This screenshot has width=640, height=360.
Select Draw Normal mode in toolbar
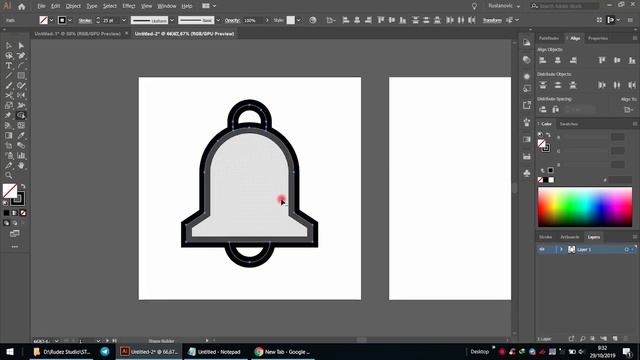6,223
